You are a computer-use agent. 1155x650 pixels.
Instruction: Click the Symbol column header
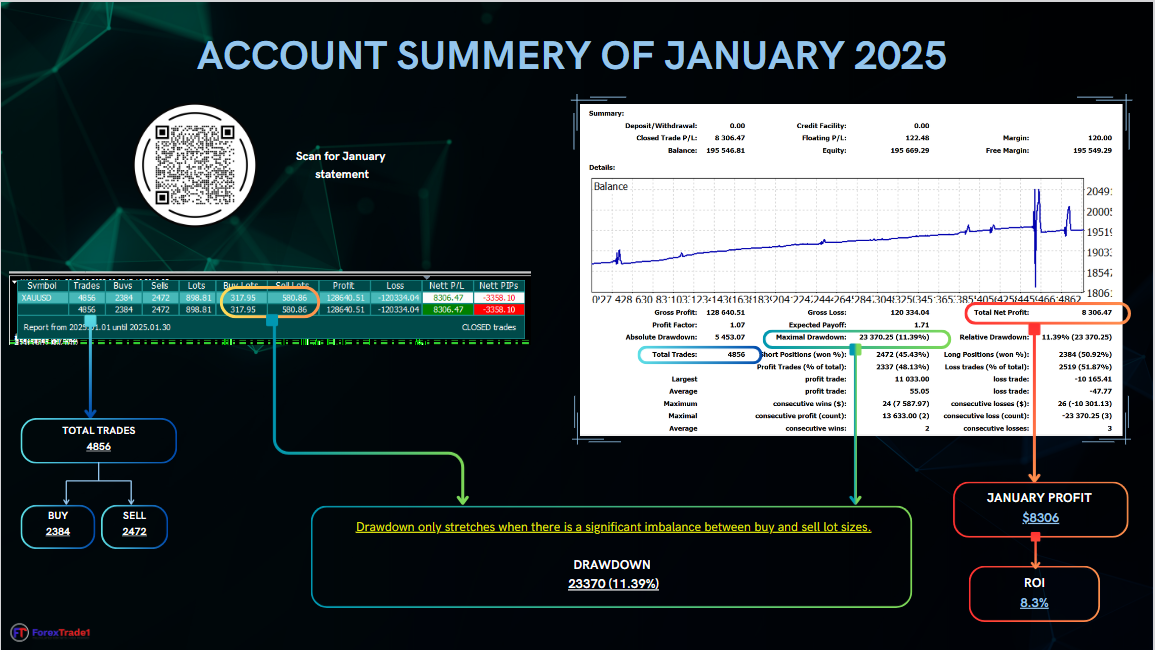42,285
